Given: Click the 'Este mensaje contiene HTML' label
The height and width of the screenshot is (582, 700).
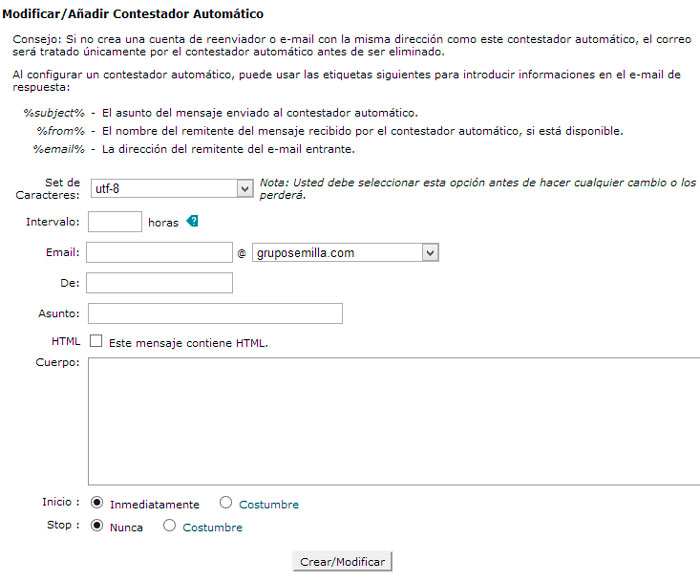Looking at the screenshot, I should pos(188,343).
